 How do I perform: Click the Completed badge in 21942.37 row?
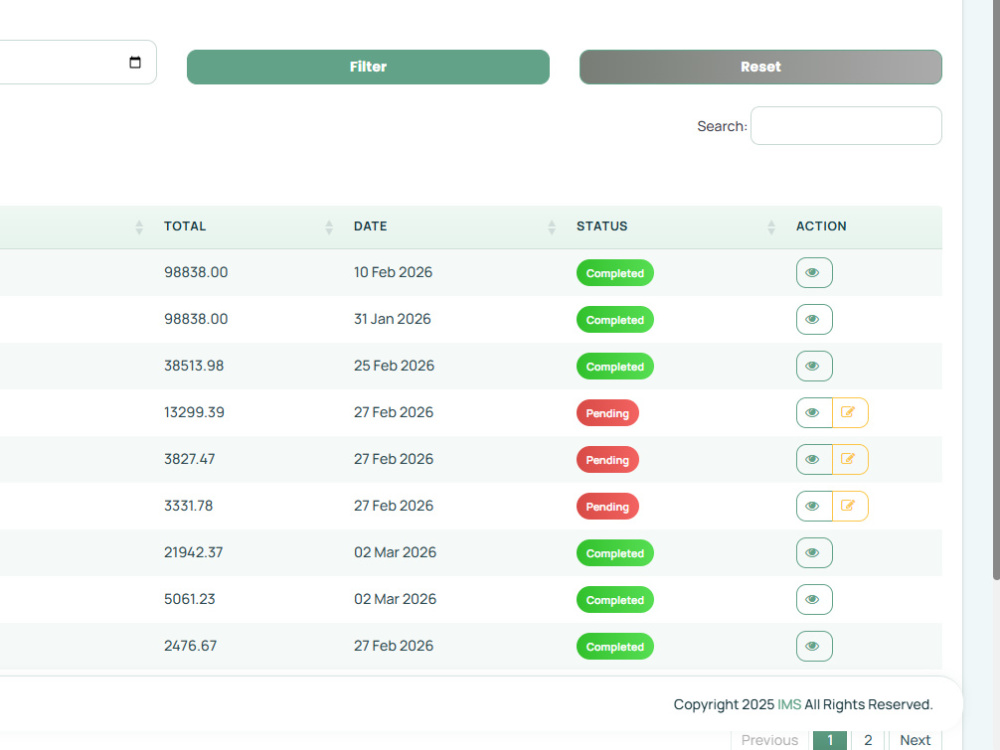(x=615, y=553)
